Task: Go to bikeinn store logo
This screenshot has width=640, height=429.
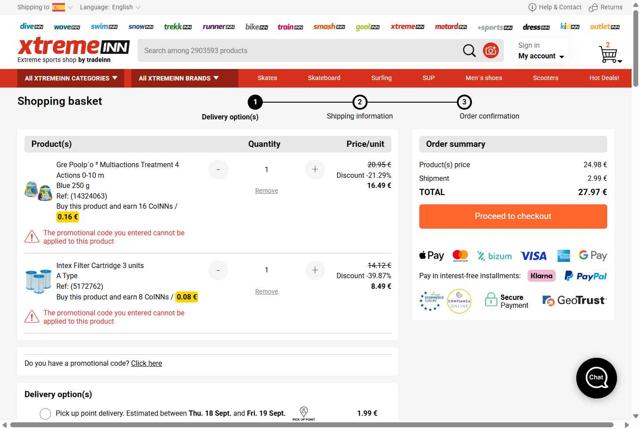Action: point(257,27)
